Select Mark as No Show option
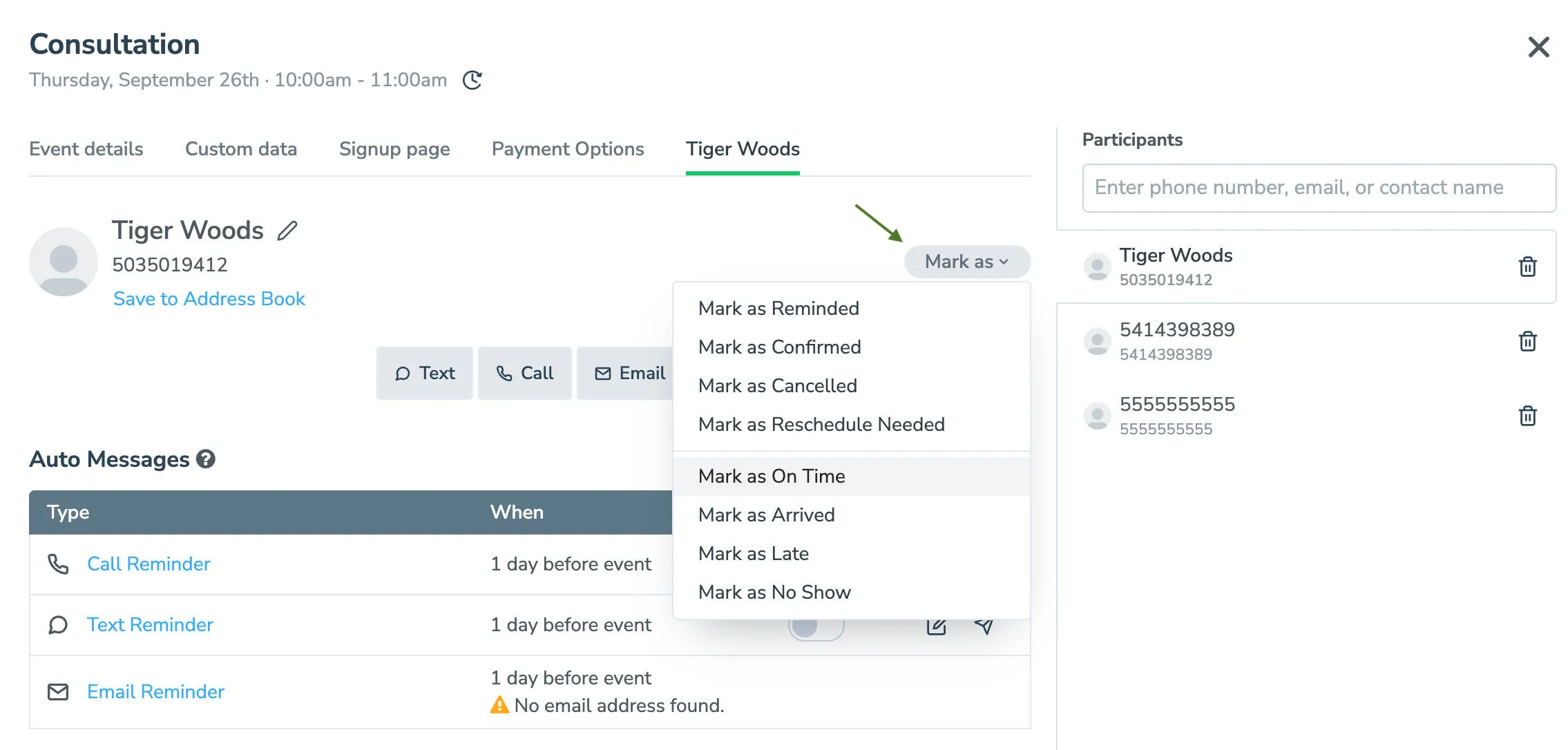Screen dimensions: 1568x750 [774, 592]
